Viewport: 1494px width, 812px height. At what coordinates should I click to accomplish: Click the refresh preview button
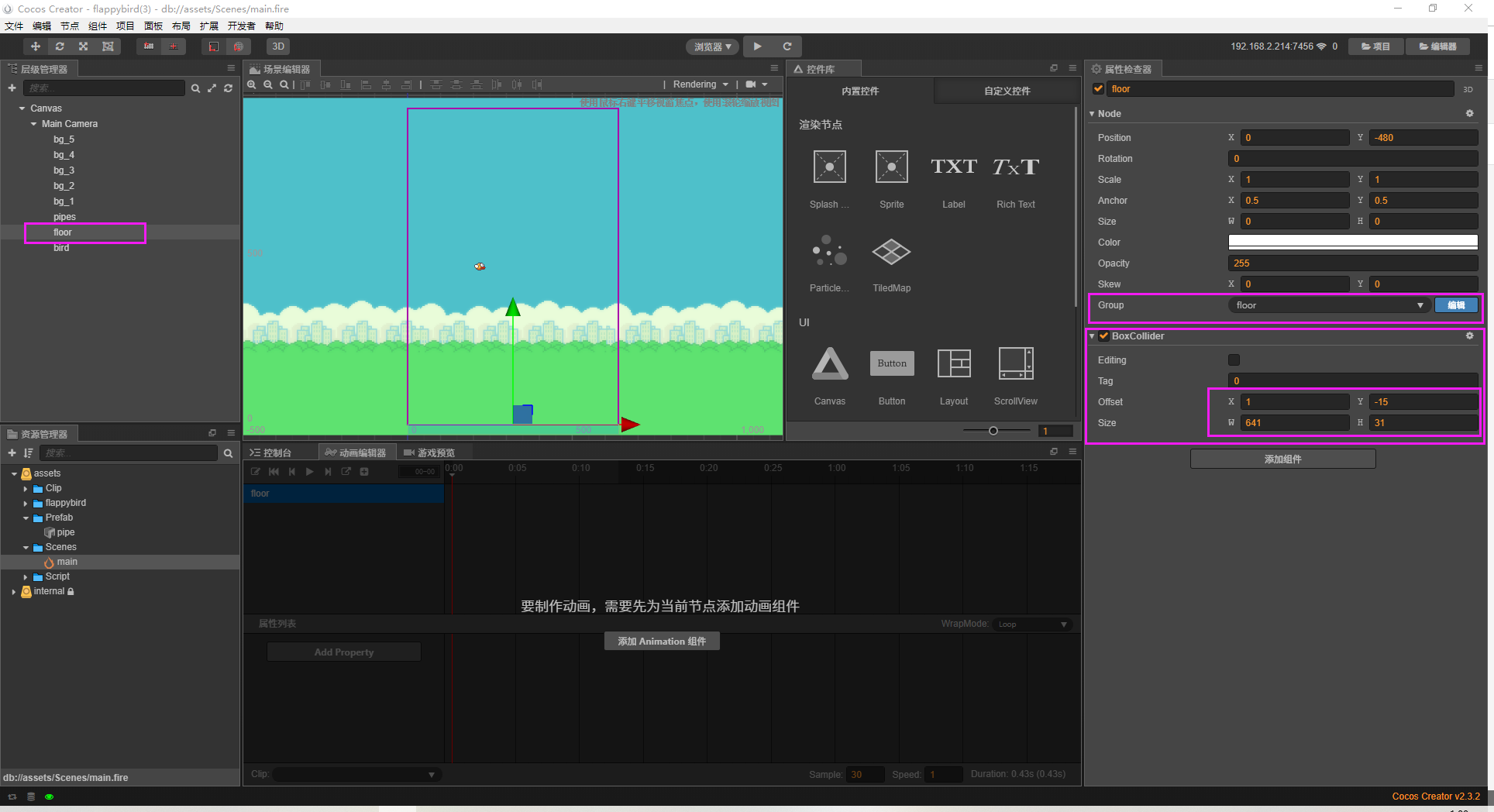(x=787, y=46)
